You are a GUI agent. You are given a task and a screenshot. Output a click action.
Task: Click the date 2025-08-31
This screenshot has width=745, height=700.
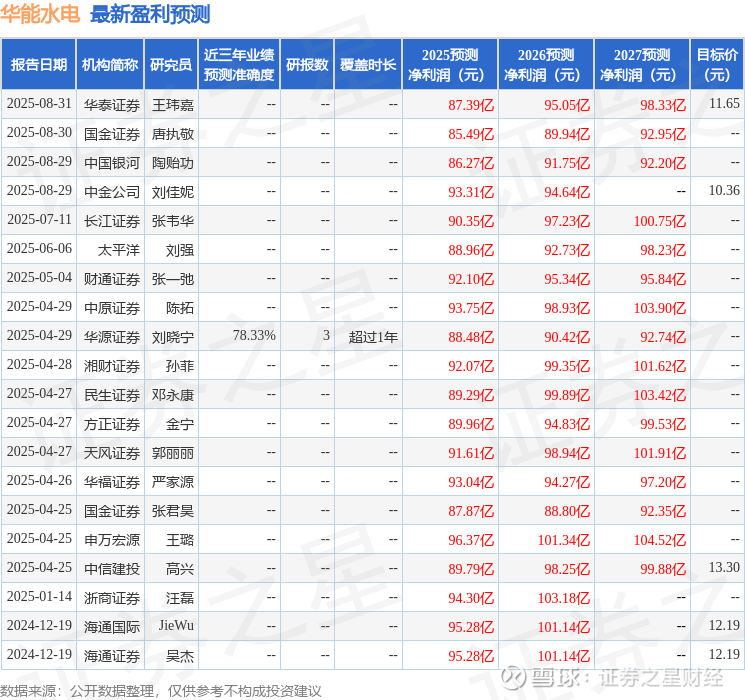(39, 104)
